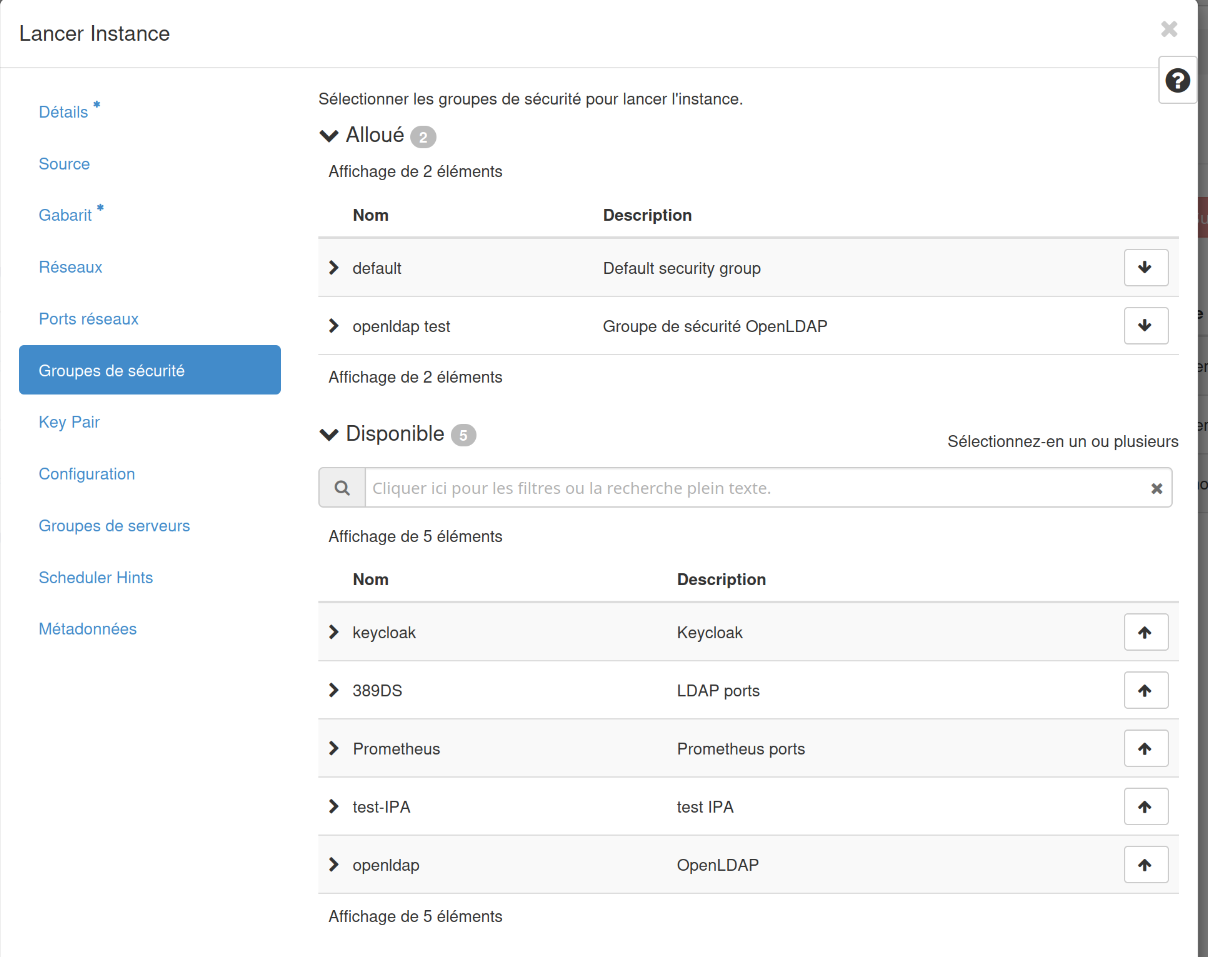
Task: Deallocate the openldap test security group
Action: click(x=1146, y=326)
